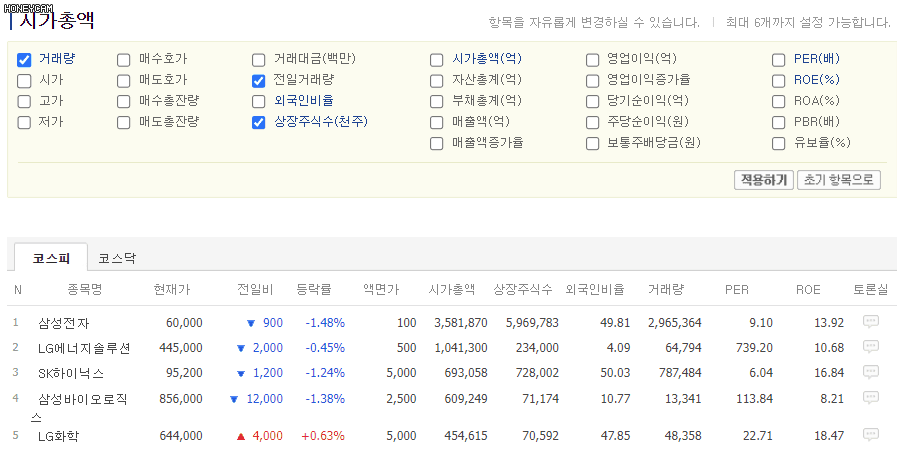The image size is (897, 457).
Task: Open the LG화학 stock link
Action: pyautogui.click(x=58, y=436)
